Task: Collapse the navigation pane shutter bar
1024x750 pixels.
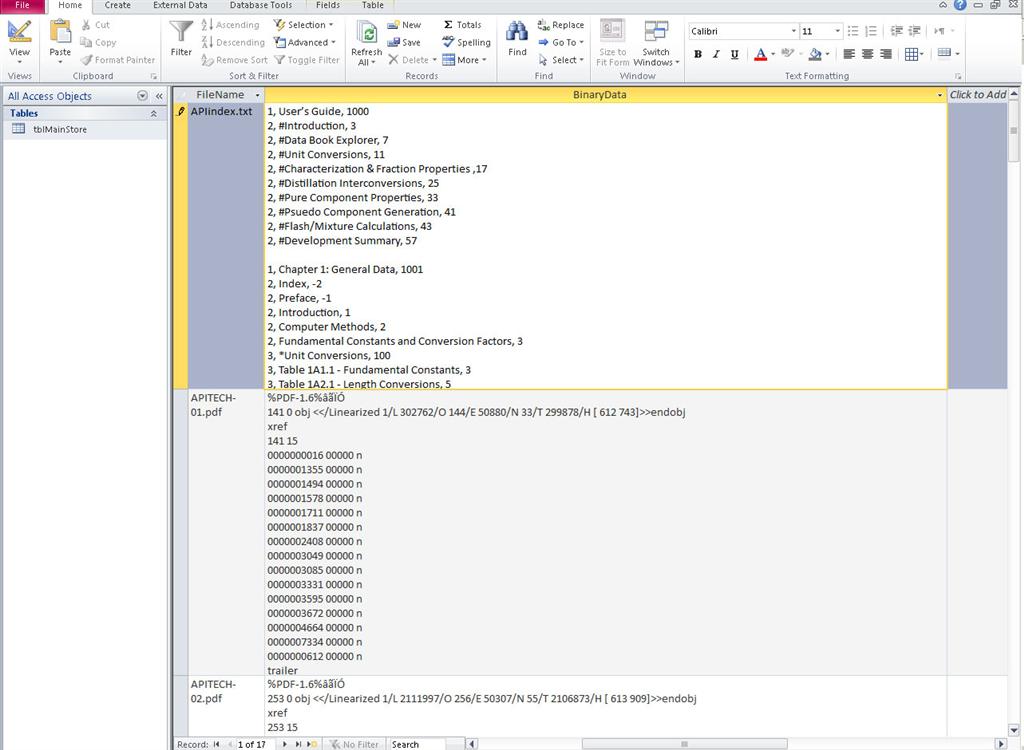Action: point(159,96)
